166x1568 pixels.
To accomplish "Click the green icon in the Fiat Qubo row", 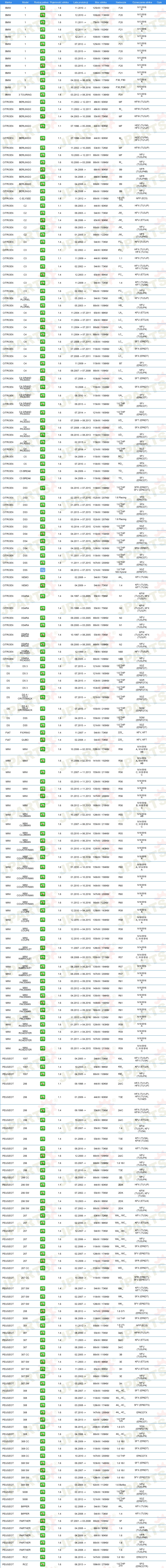I will pos(43,740).
